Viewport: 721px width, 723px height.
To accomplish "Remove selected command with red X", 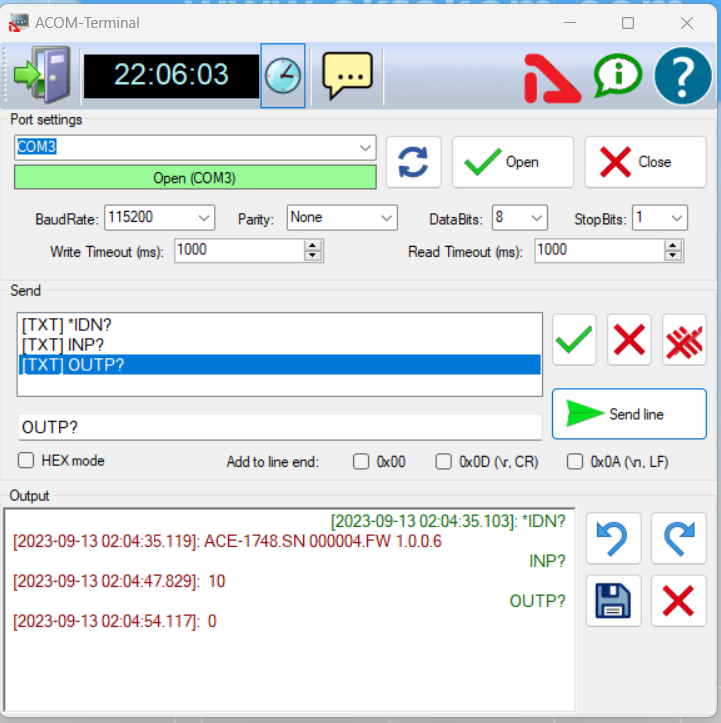I will (x=629, y=340).
